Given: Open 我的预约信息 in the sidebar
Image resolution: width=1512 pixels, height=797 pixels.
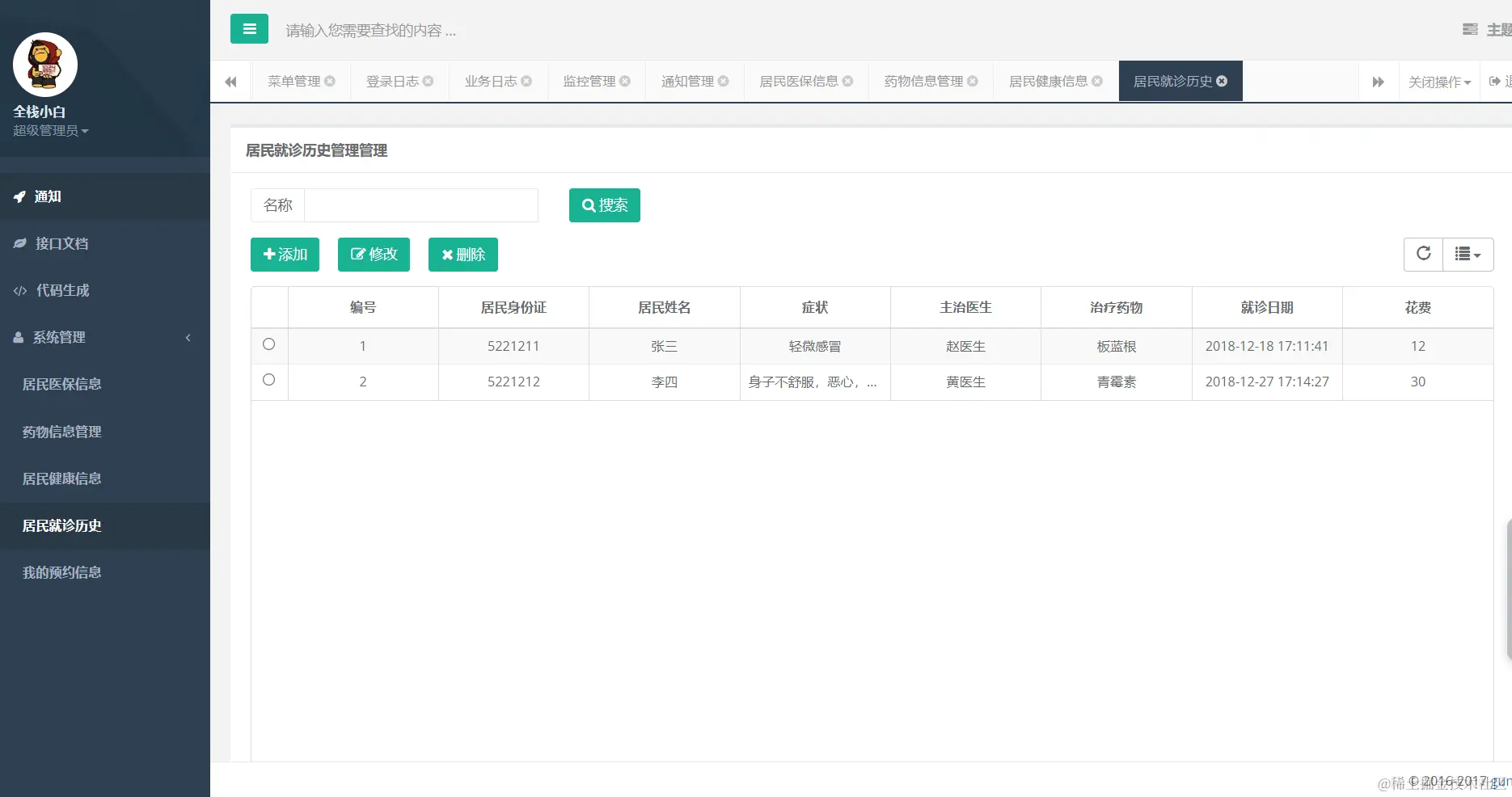Looking at the screenshot, I should tap(105, 572).
